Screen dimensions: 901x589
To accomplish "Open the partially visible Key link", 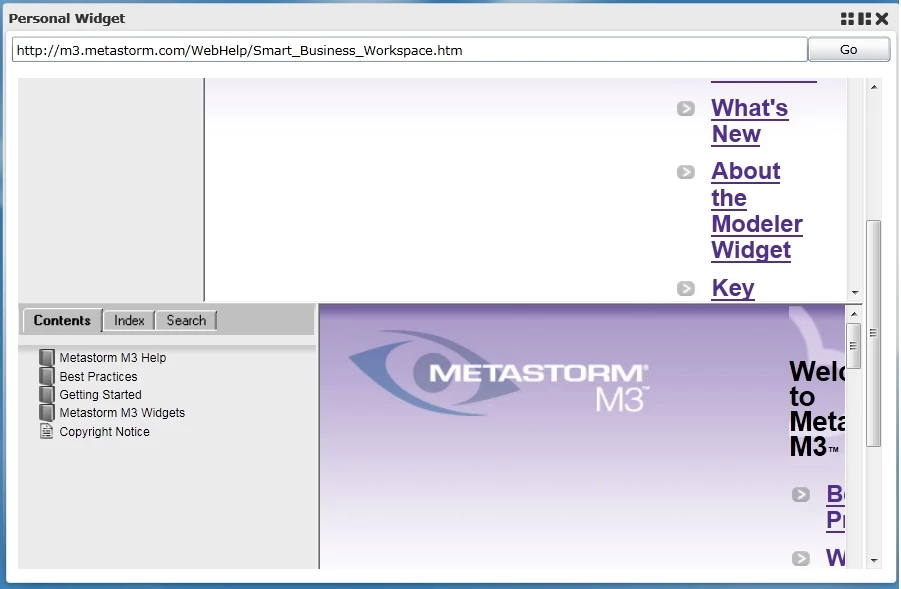I will click(x=733, y=288).
